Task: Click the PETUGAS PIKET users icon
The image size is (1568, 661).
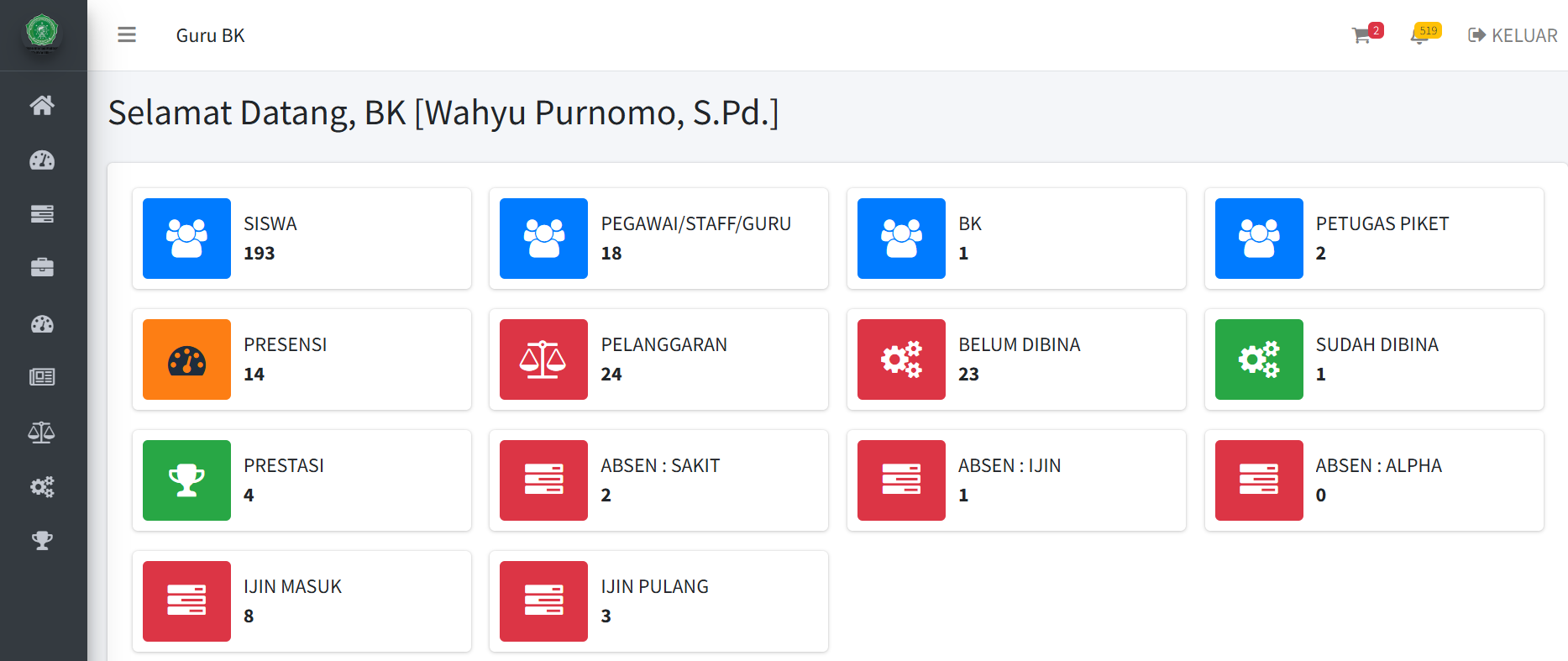Action: [x=1259, y=239]
